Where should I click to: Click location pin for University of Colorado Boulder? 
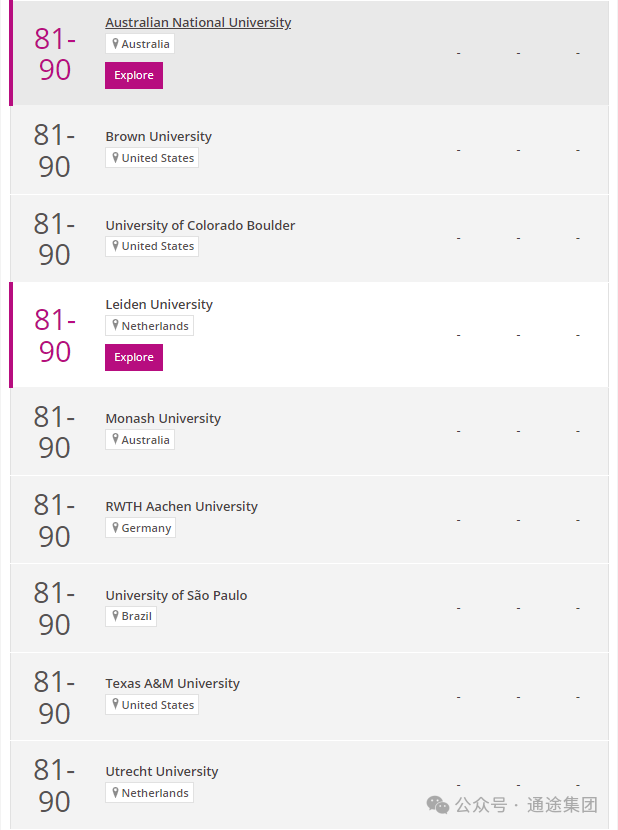pos(115,246)
